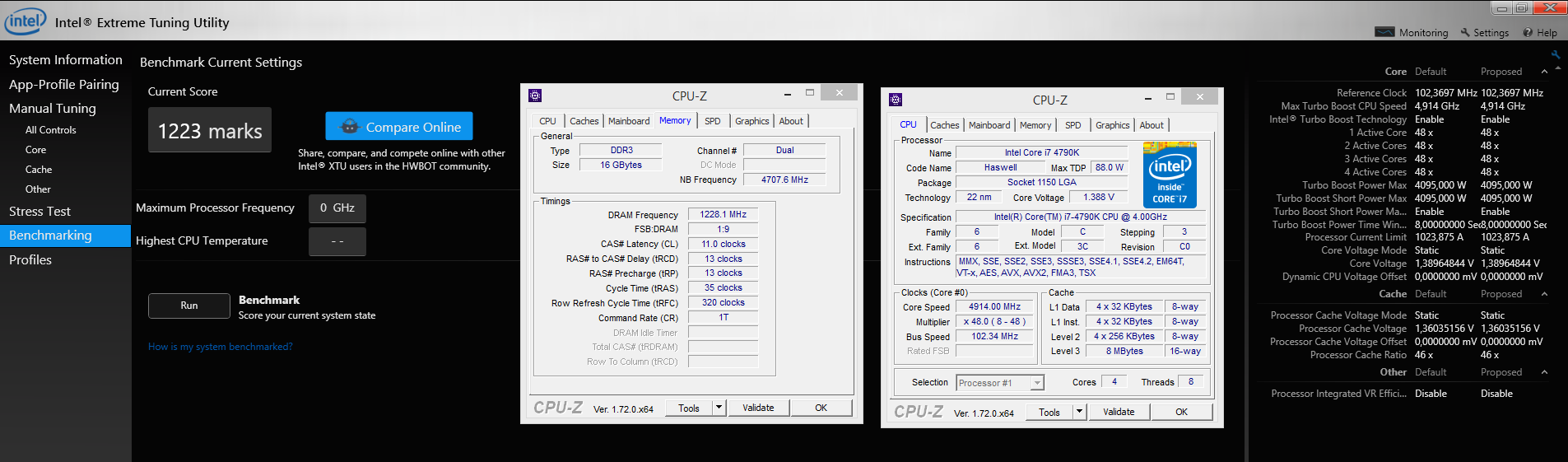Screen dimensions: 1568x462
Task: Click OK in processor CPU-Z window
Action: [1181, 411]
